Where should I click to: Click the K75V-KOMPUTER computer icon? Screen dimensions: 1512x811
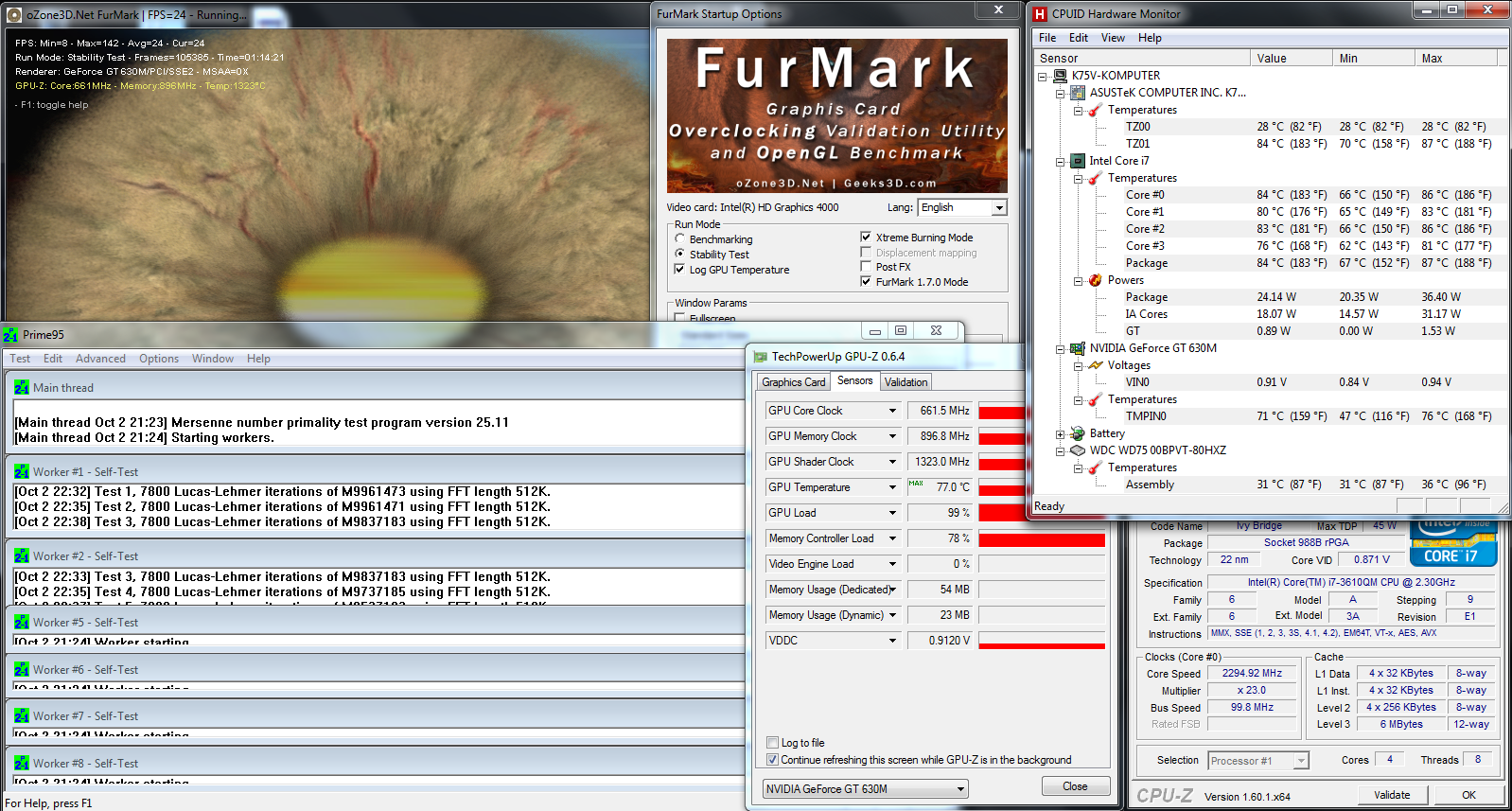[1061, 76]
